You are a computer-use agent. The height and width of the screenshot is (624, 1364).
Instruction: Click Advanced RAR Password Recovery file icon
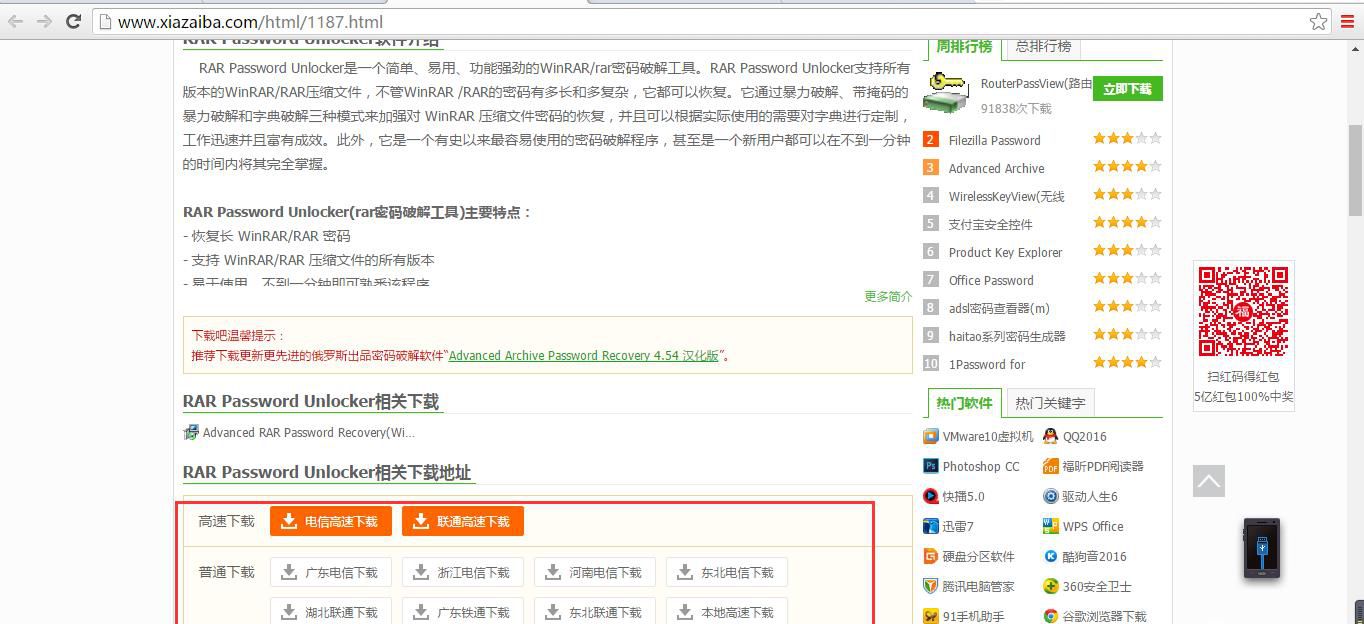(x=191, y=432)
